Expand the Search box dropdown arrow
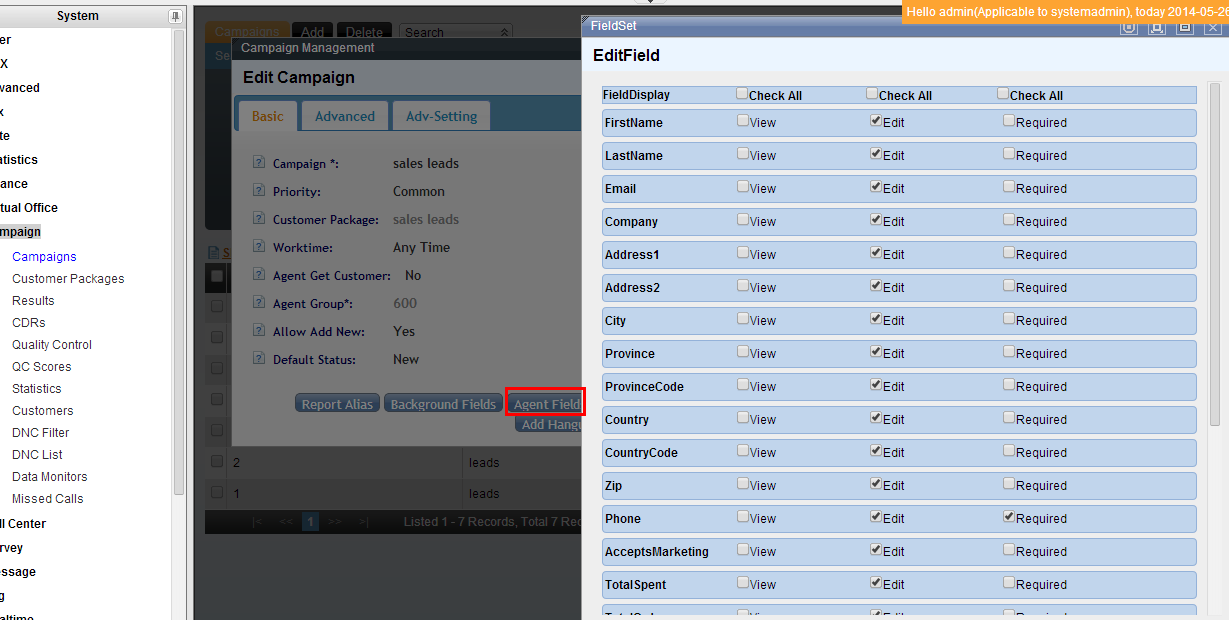The width and height of the screenshot is (1229, 620). (504, 33)
